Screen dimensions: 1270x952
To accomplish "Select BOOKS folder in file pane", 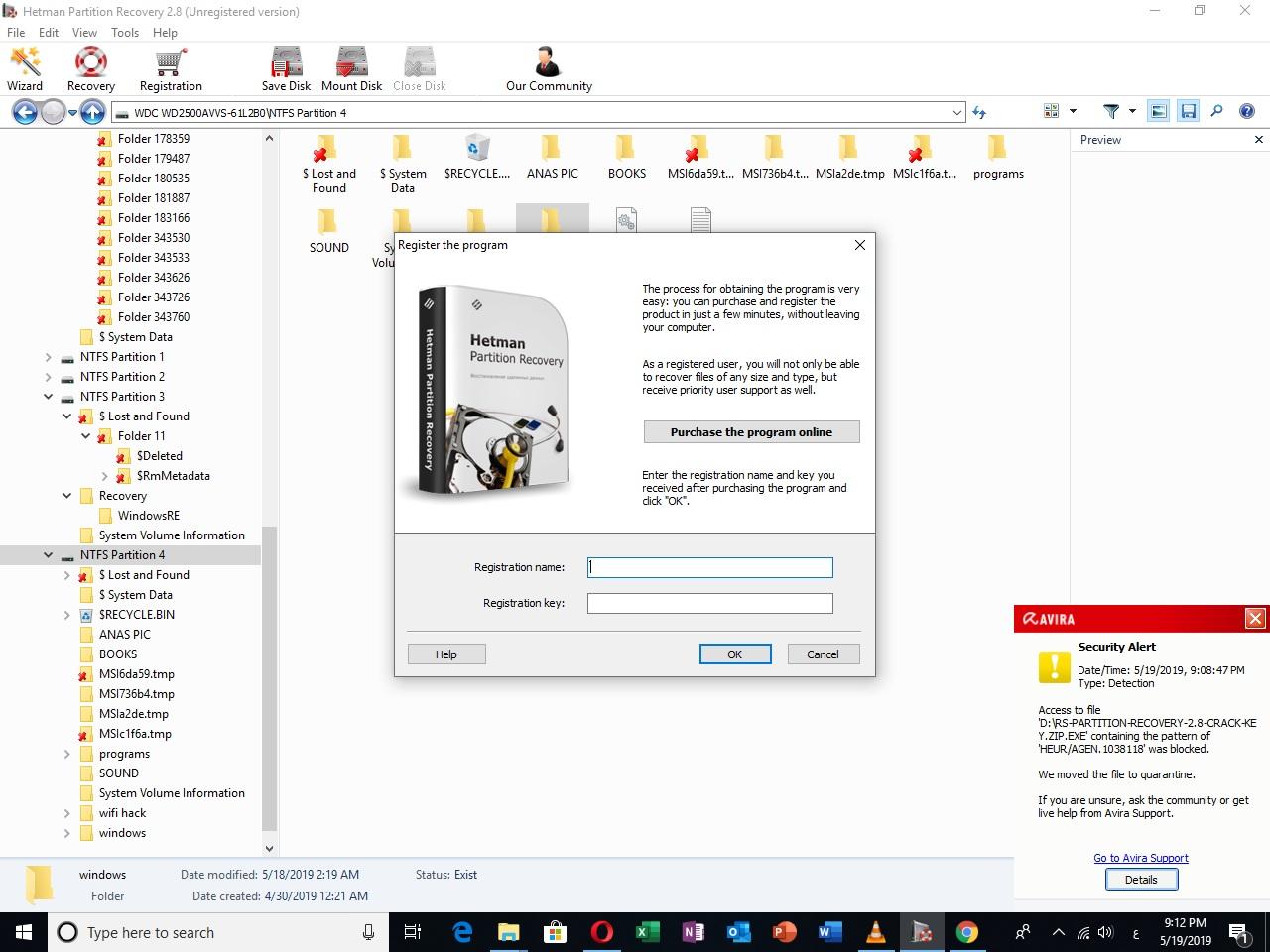I will (626, 149).
